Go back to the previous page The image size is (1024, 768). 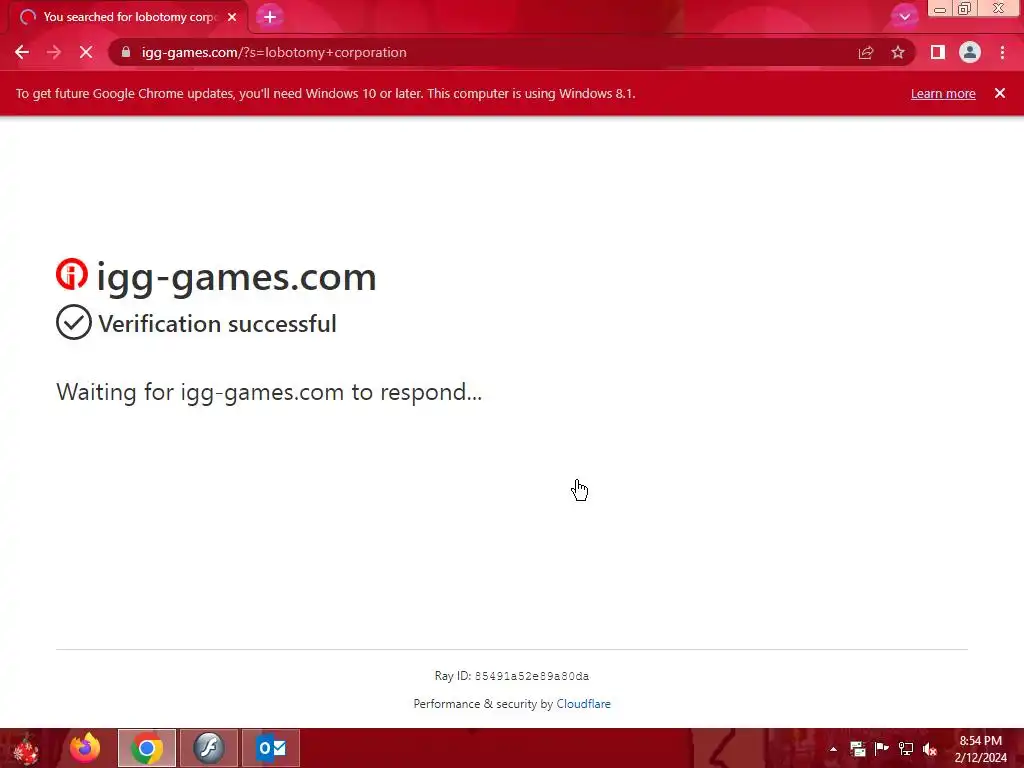22,52
